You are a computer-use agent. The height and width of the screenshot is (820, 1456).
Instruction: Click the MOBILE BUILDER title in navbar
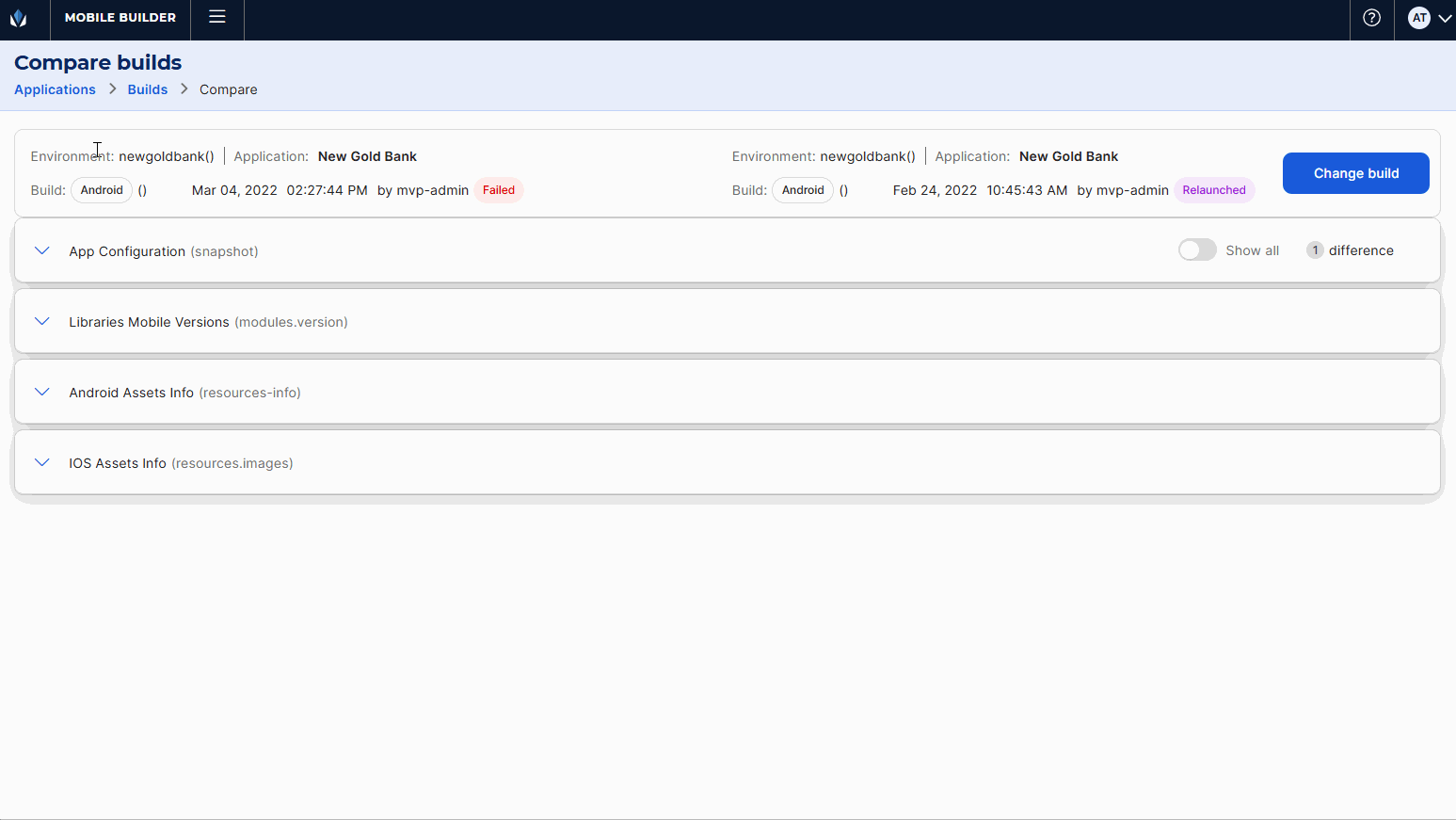pyautogui.click(x=120, y=17)
